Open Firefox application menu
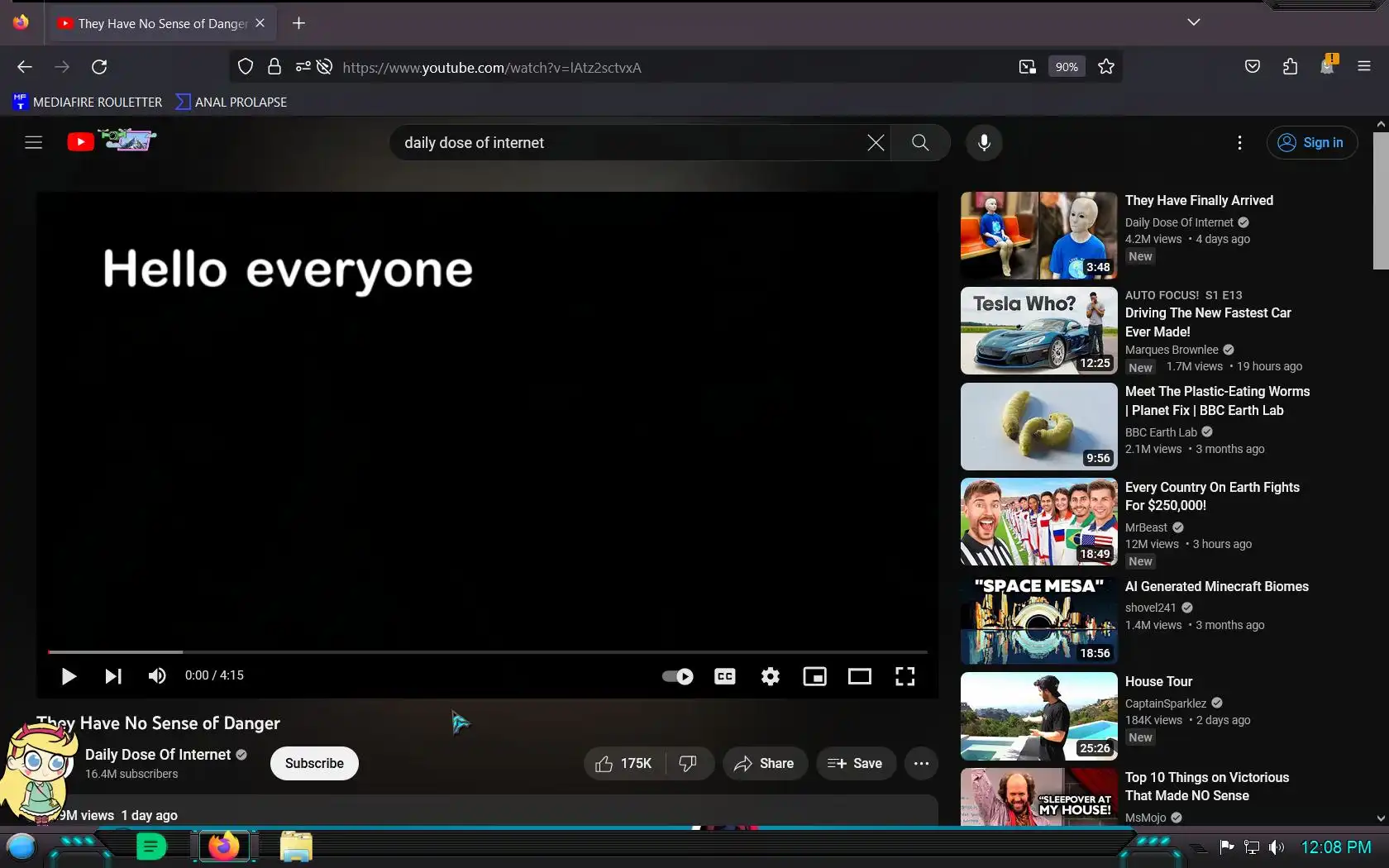 (1364, 67)
